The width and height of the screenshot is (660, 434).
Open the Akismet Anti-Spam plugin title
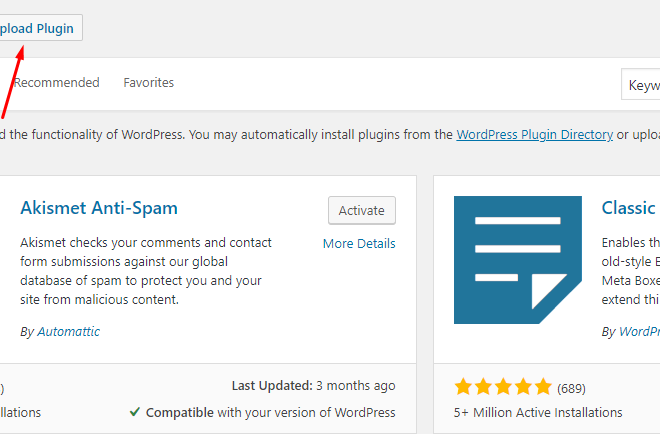point(99,208)
